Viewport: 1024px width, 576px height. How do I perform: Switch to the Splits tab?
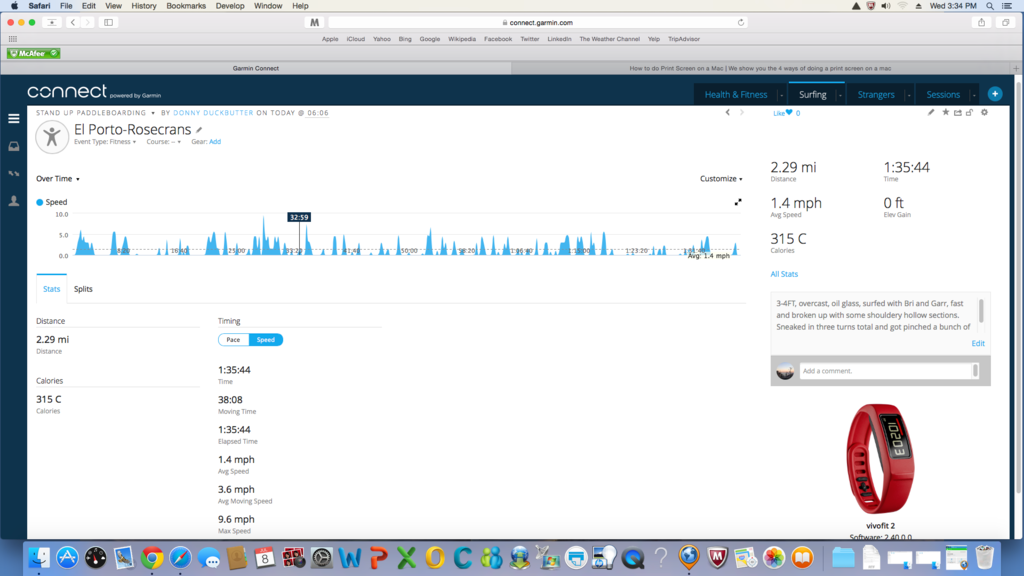[x=83, y=289]
